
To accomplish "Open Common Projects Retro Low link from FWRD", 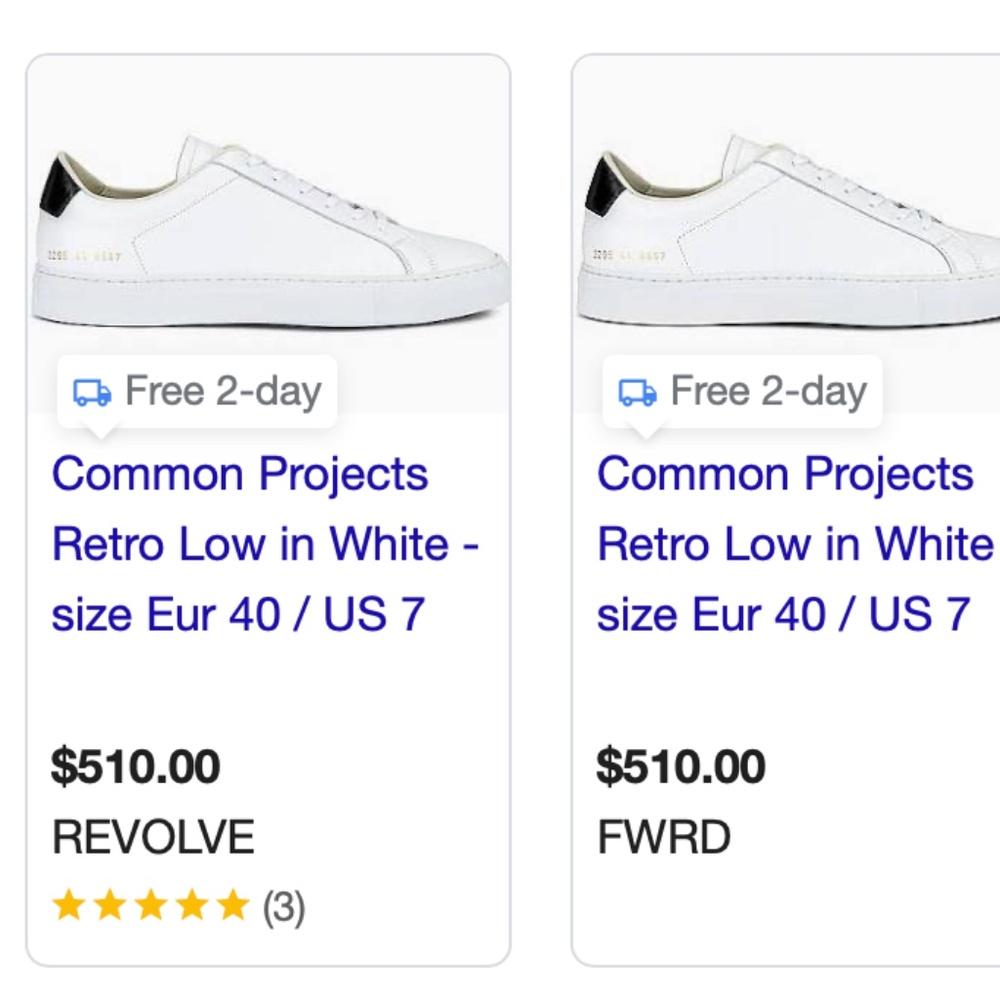I will tap(797, 543).
